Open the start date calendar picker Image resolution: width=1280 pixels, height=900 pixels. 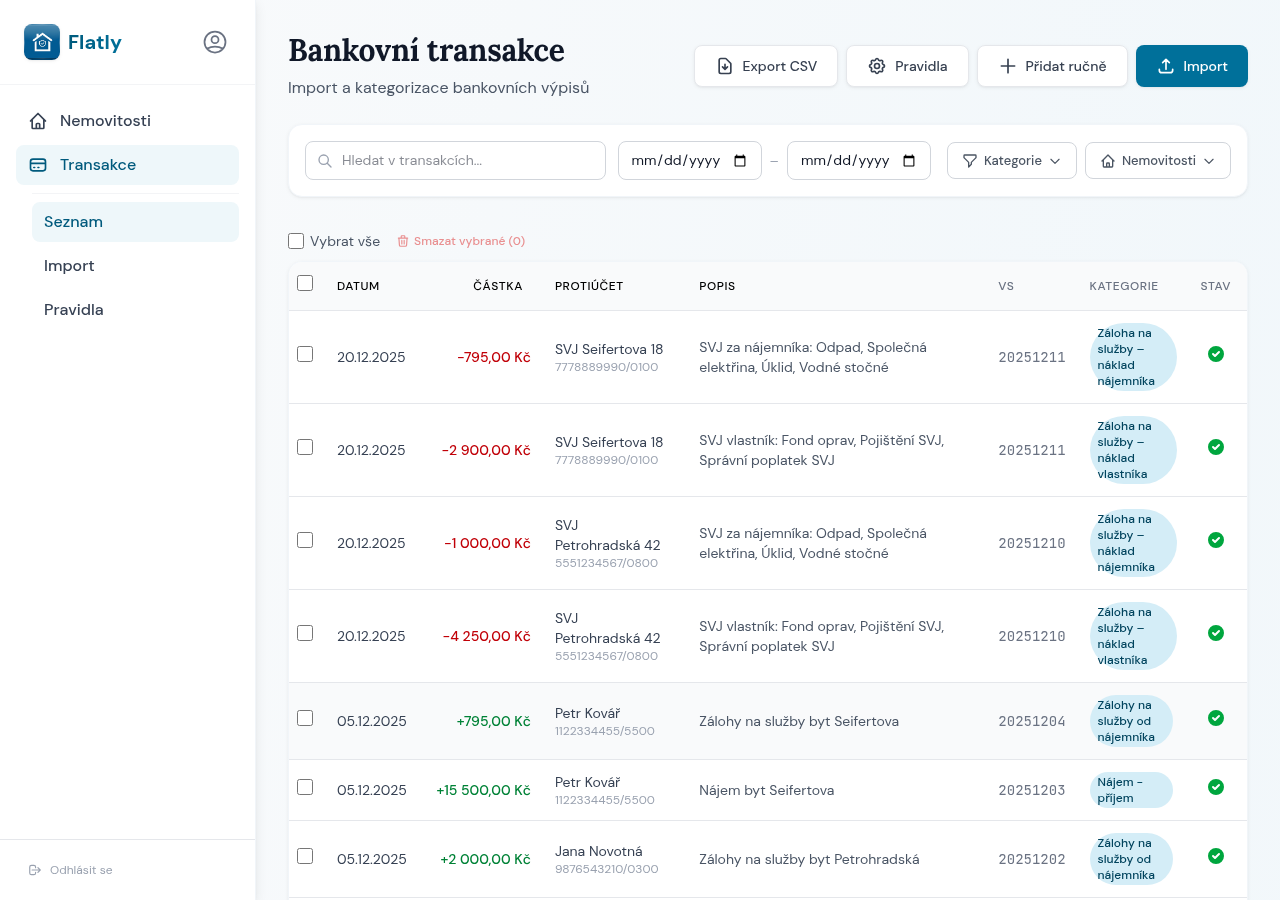coord(741,160)
